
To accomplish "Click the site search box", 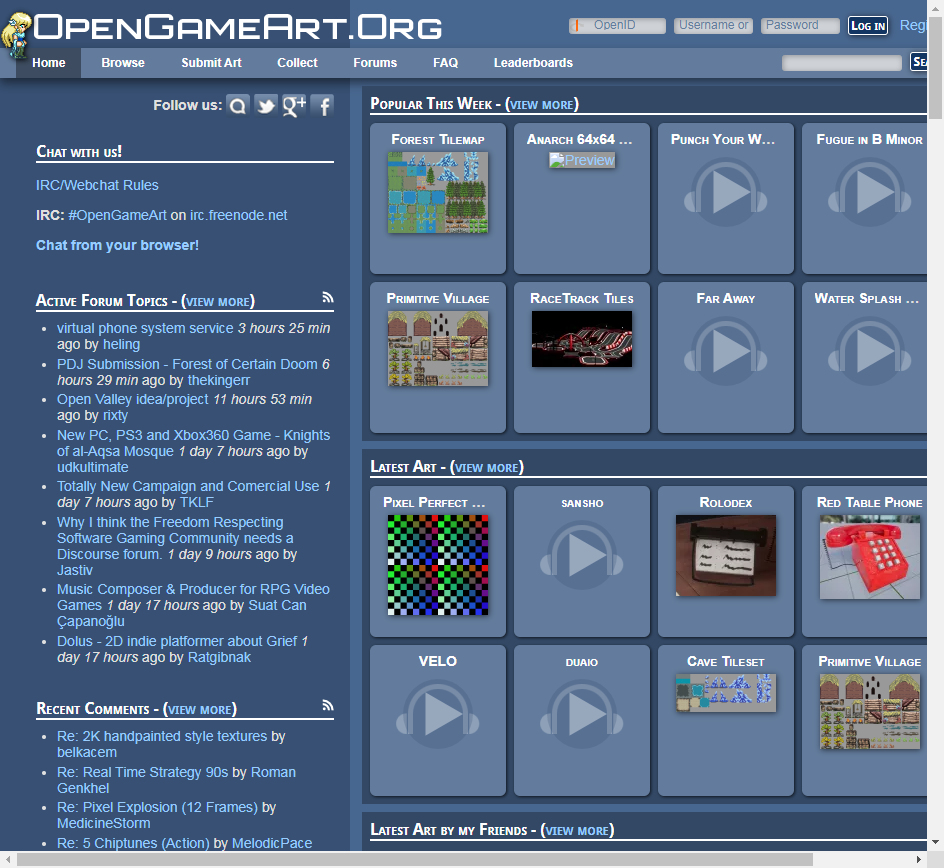I will [841, 63].
